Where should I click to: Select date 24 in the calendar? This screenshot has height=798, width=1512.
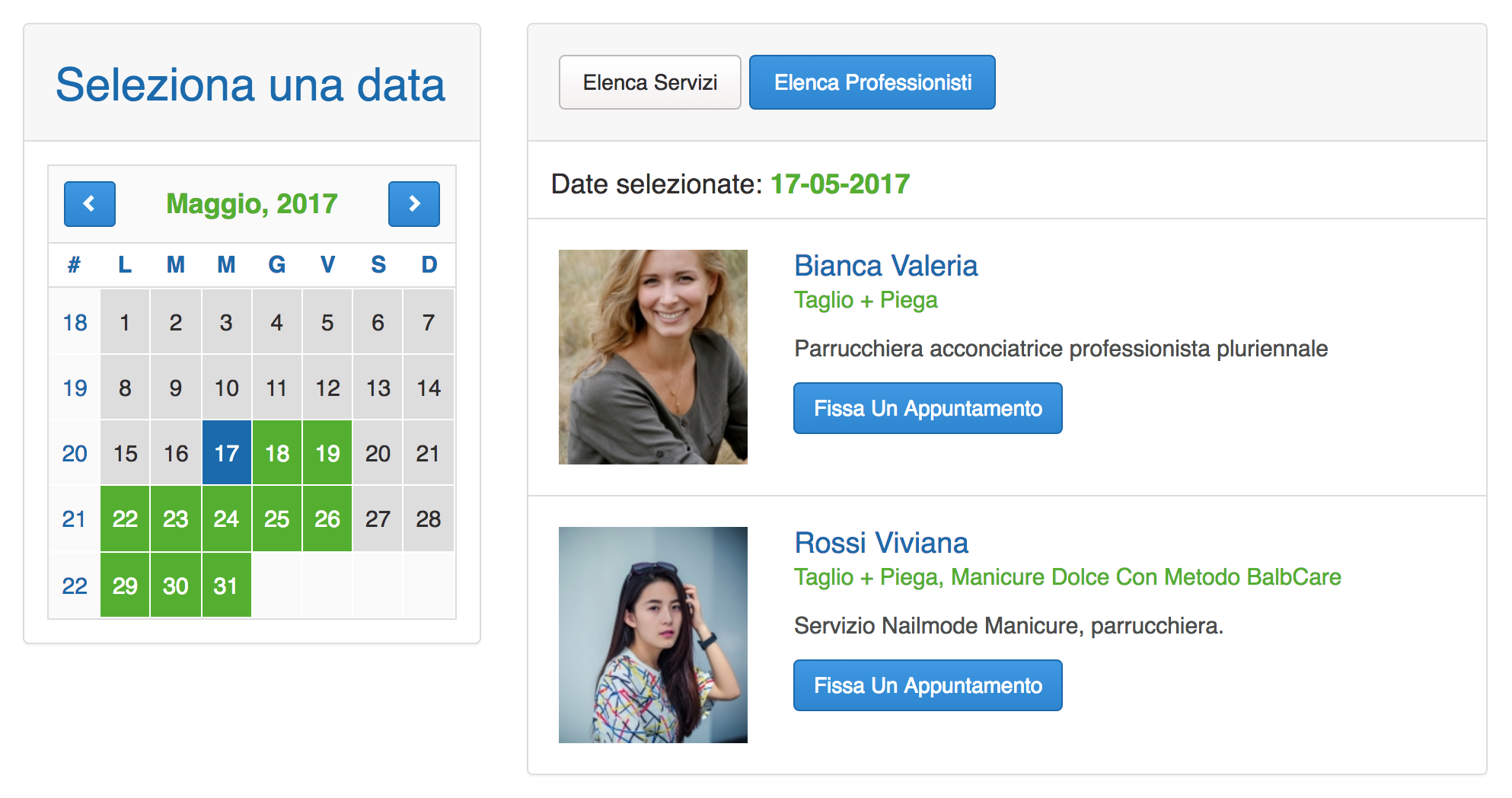click(x=226, y=519)
